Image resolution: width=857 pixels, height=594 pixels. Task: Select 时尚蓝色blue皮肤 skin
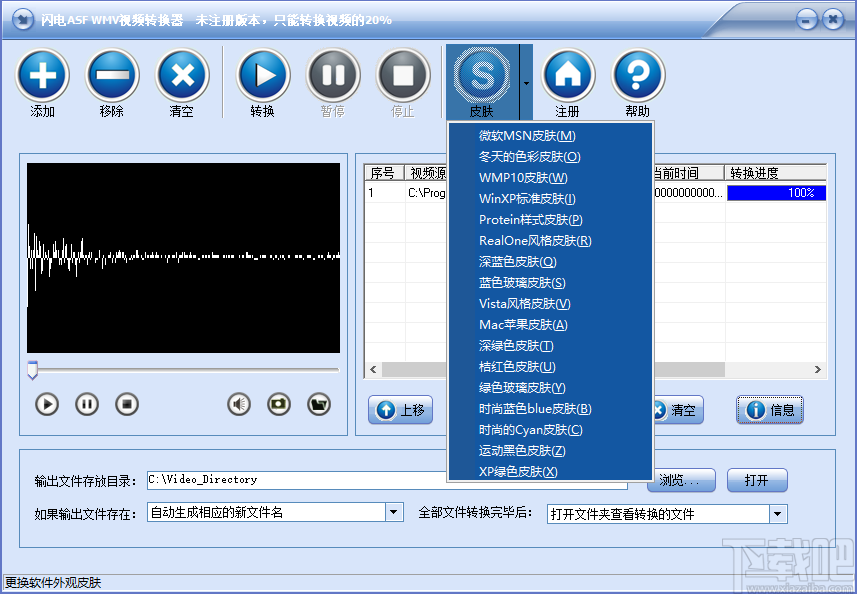(550, 408)
